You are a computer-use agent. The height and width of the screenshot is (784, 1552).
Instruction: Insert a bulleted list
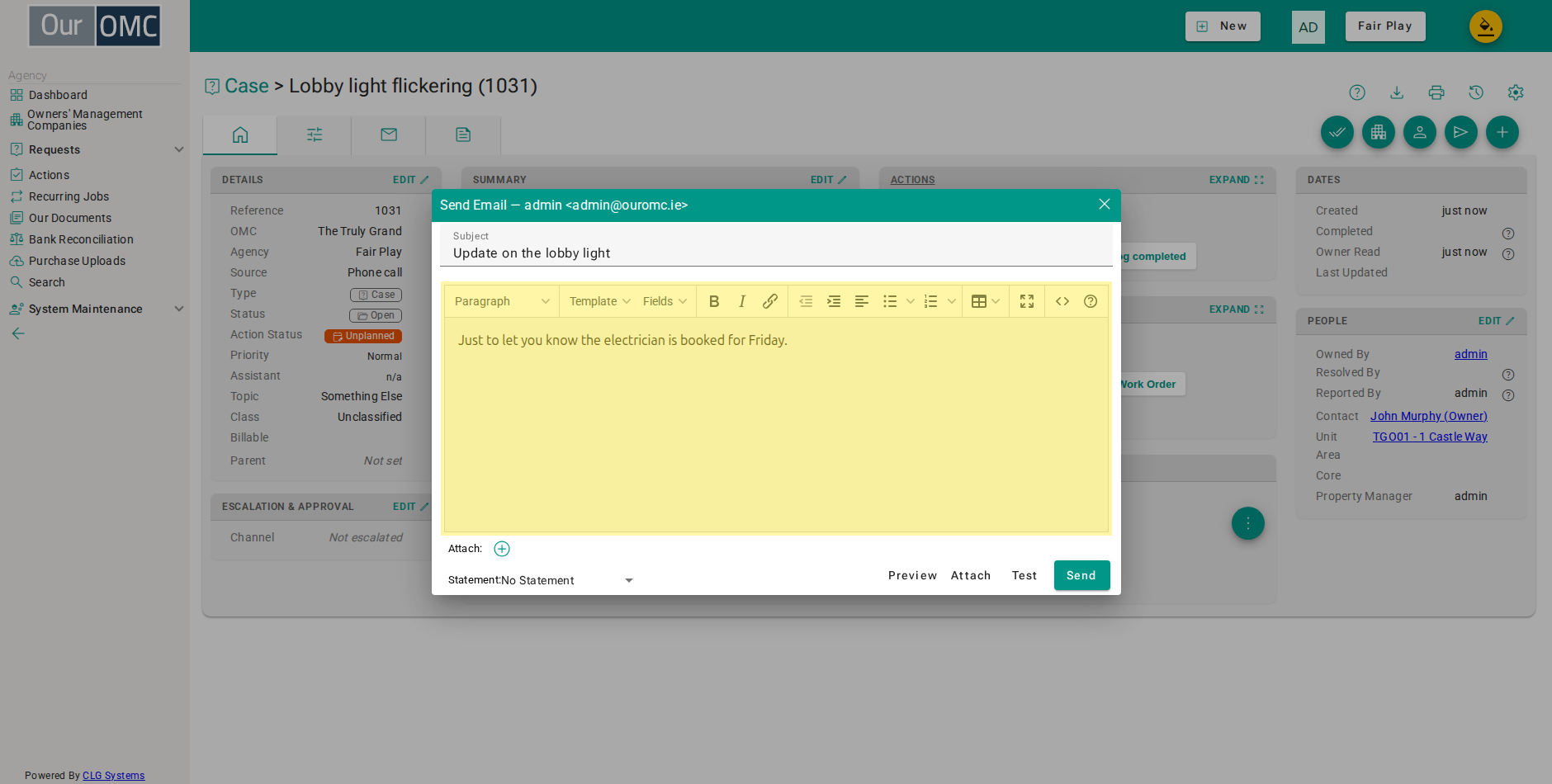(890, 301)
